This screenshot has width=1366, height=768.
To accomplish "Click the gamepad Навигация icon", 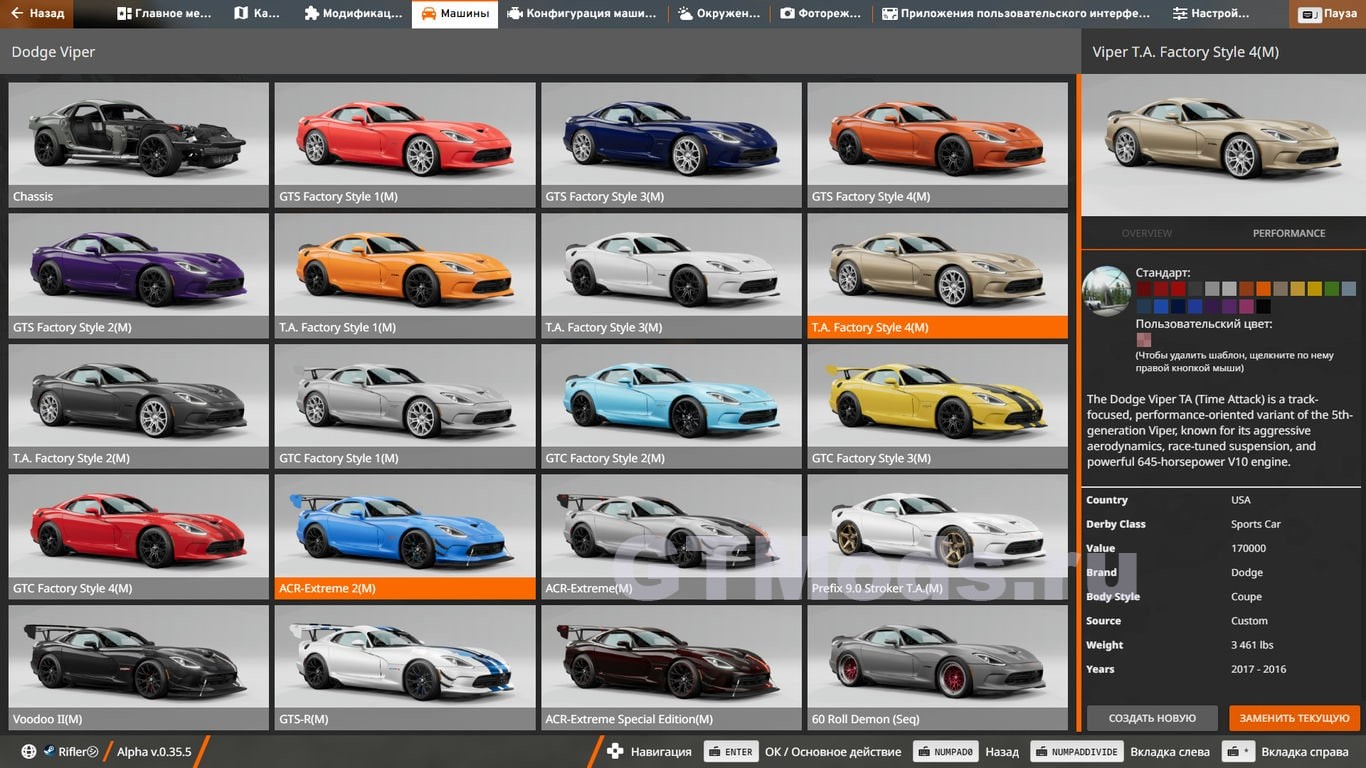I will [x=616, y=752].
